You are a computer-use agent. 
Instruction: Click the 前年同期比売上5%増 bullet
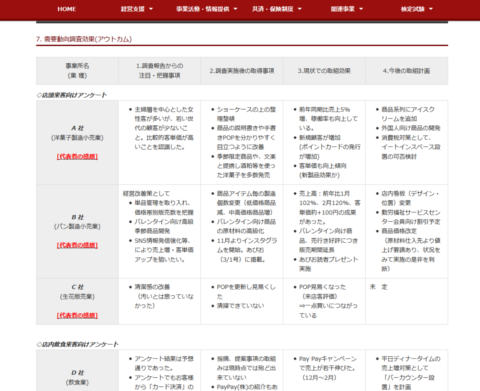click(x=329, y=118)
